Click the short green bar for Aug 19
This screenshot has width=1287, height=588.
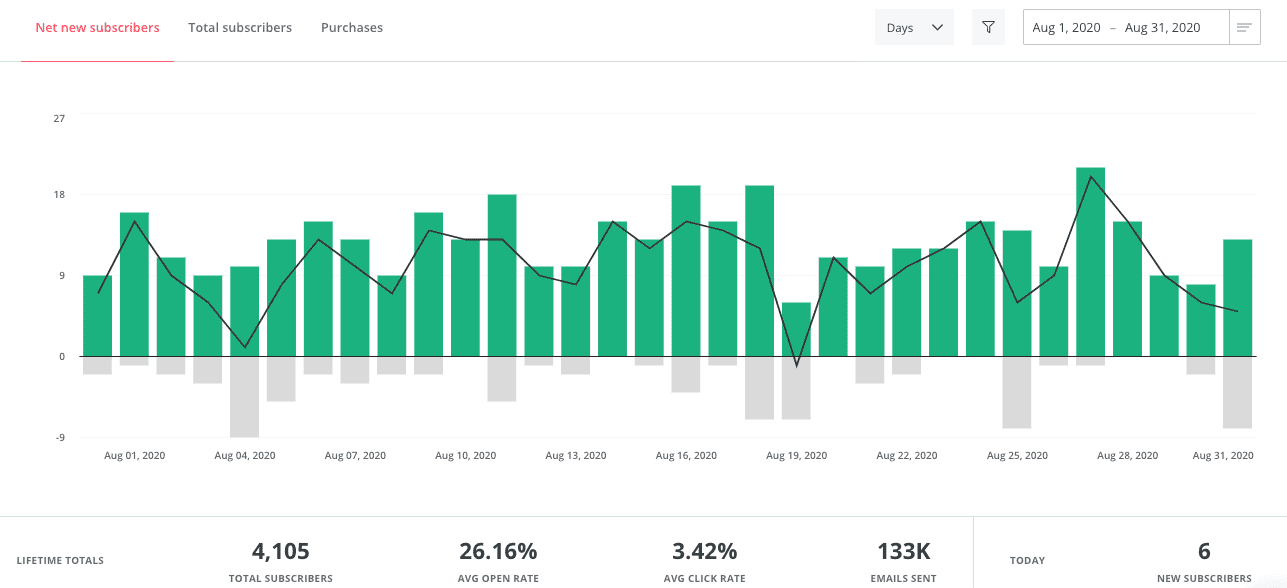coord(796,329)
